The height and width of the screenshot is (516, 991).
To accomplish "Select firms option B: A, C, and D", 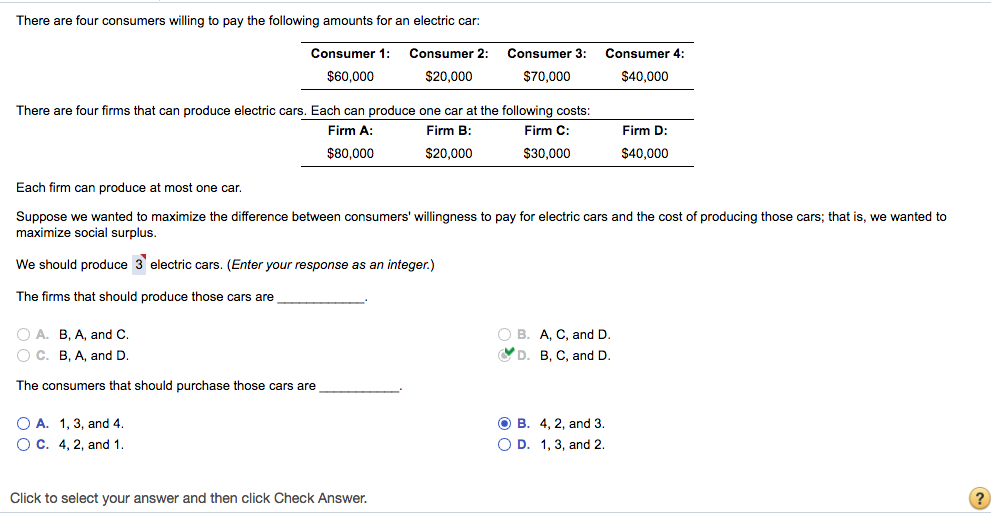I will coord(505,335).
